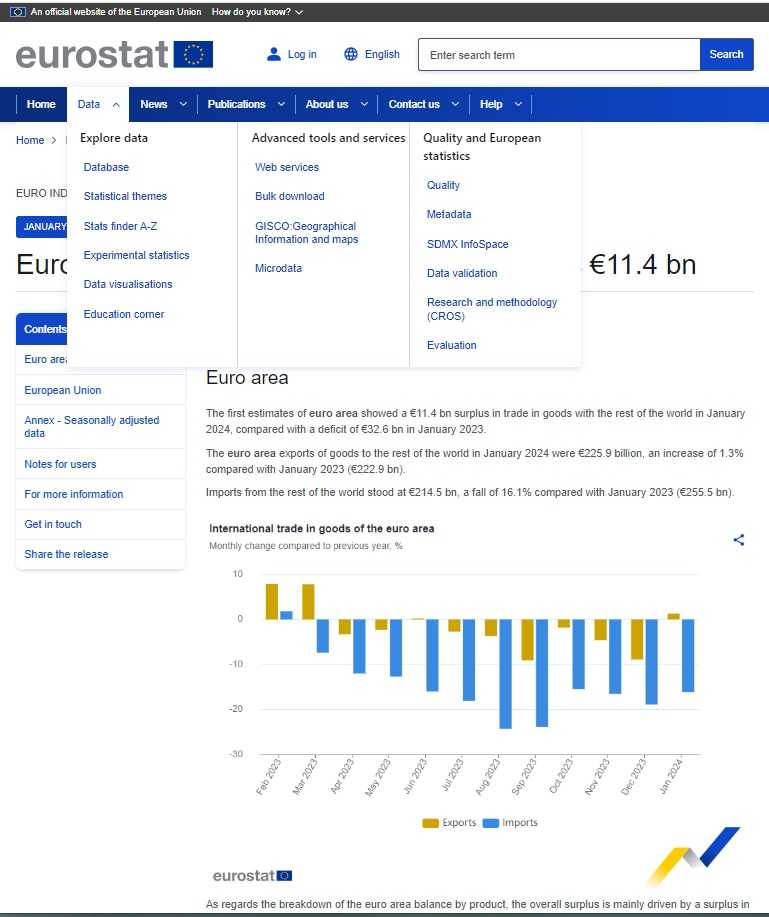Open Stats finder A-Z link
769x917 pixels.
tap(120, 226)
